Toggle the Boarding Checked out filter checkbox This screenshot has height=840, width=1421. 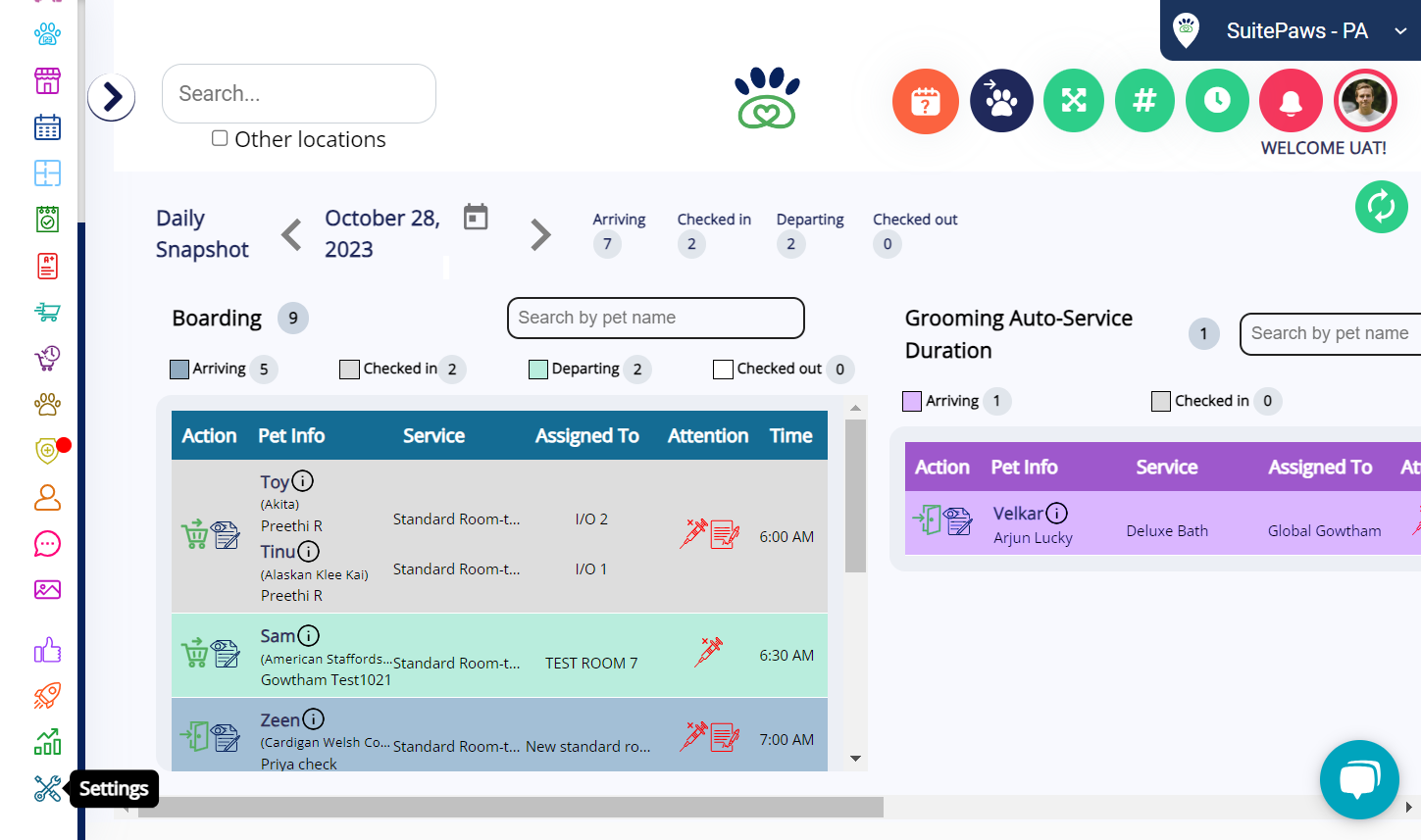click(723, 370)
